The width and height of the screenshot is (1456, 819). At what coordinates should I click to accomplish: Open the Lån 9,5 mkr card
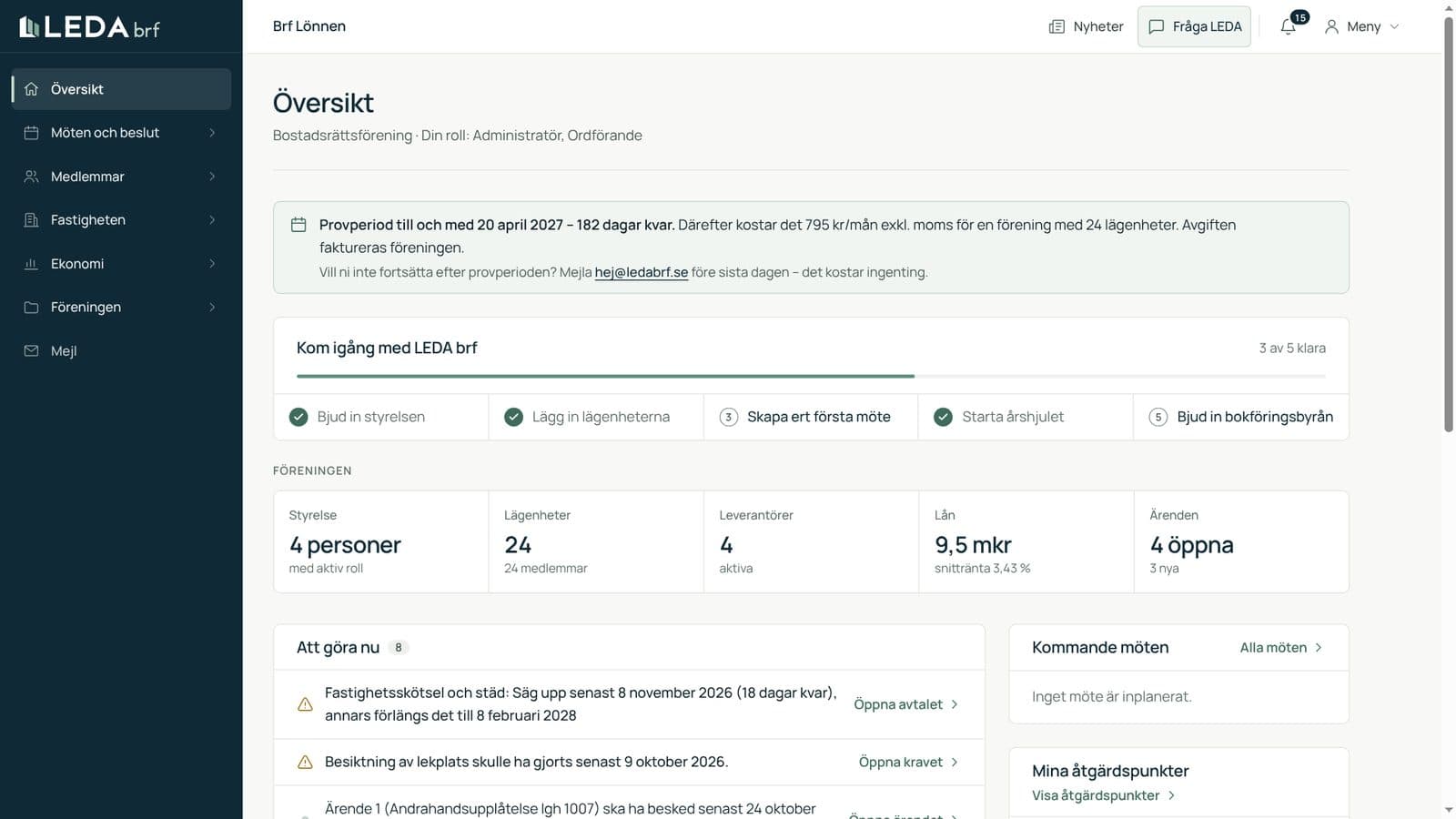tap(1026, 541)
